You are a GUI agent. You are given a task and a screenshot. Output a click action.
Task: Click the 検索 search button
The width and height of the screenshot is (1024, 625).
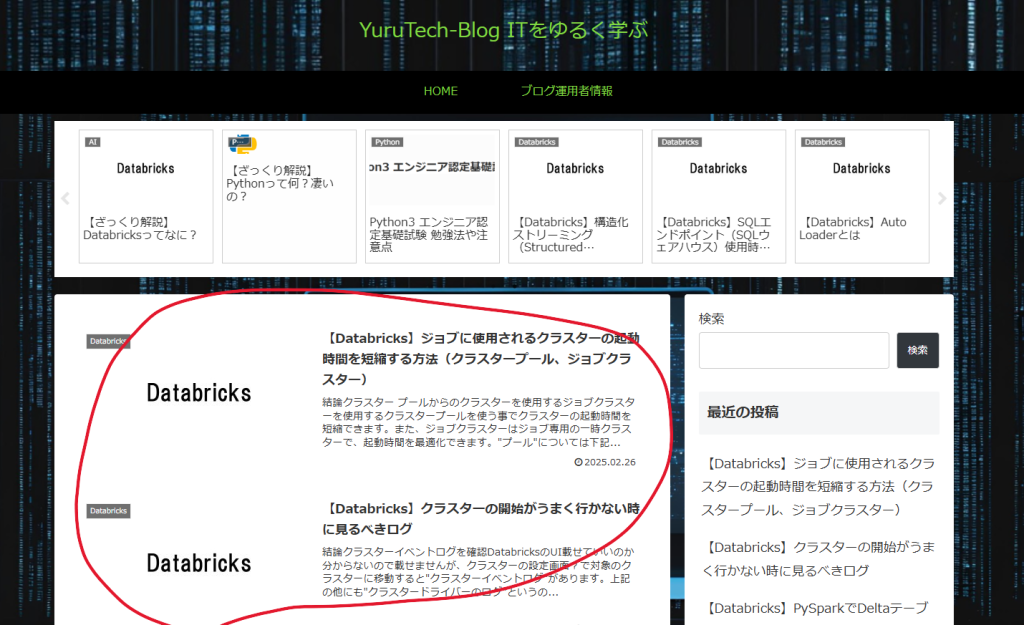[917, 350]
